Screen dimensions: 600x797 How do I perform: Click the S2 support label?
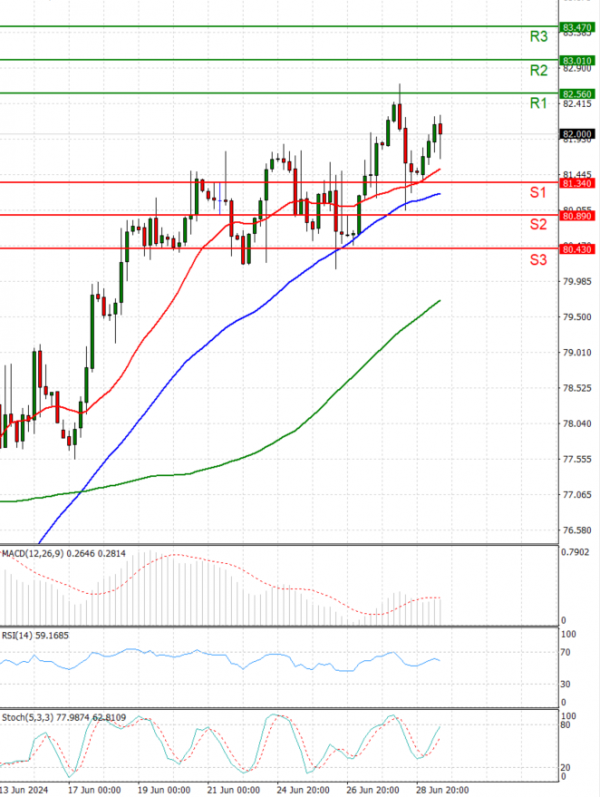(538, 224)
